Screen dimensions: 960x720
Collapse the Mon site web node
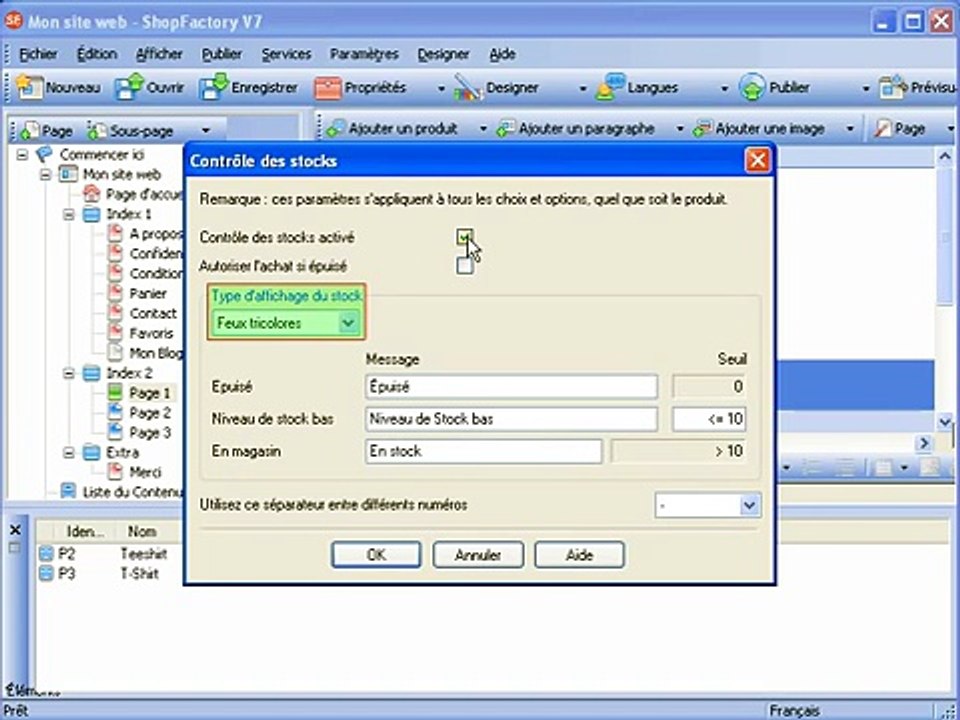(45, 174)
